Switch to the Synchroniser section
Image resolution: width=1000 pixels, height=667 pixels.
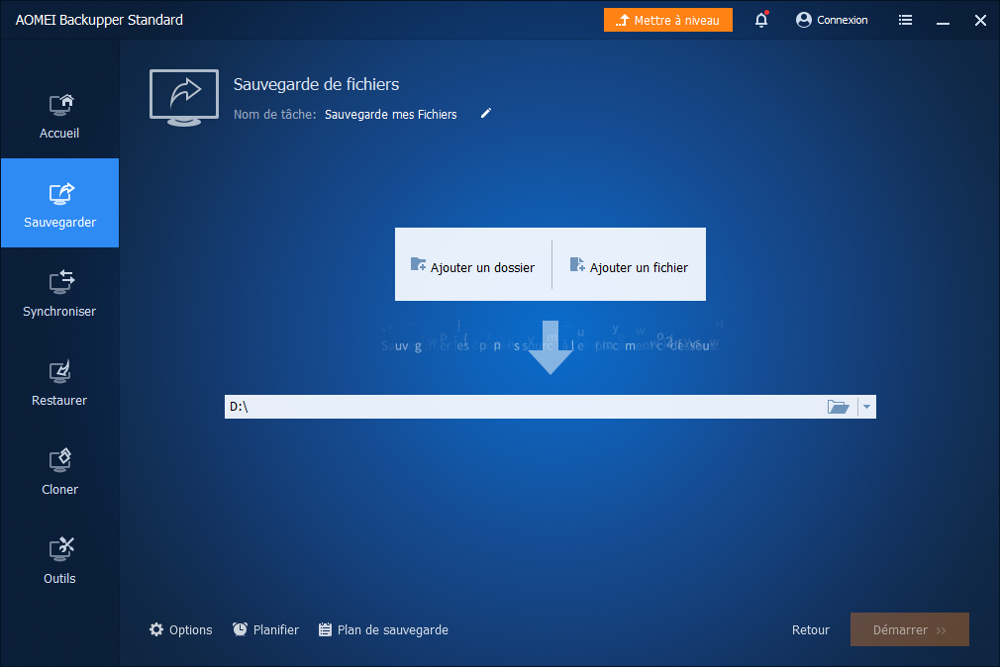(60, 293)
